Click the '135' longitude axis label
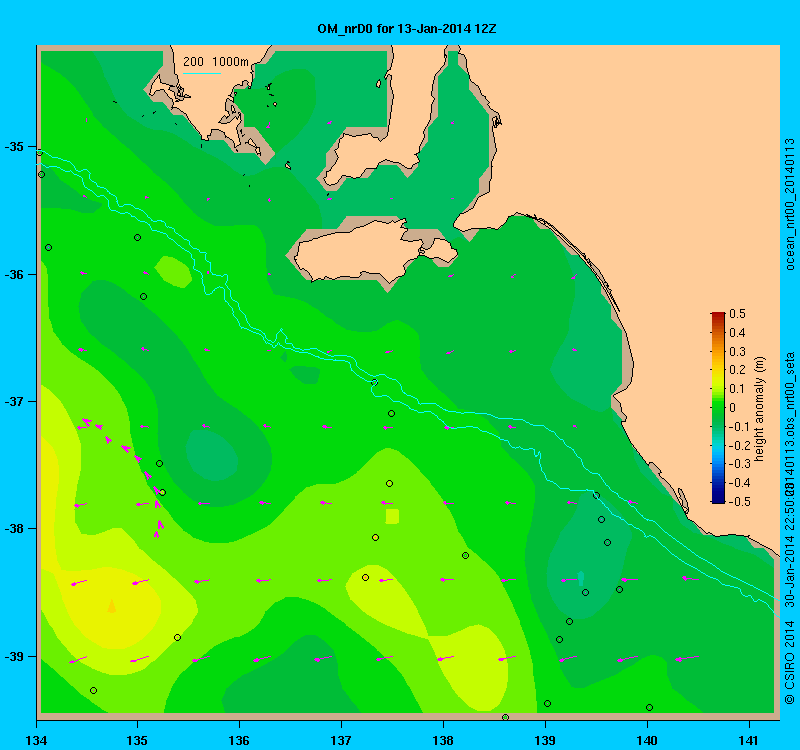This screenshot has height=750, width=800. pos(137,740)
